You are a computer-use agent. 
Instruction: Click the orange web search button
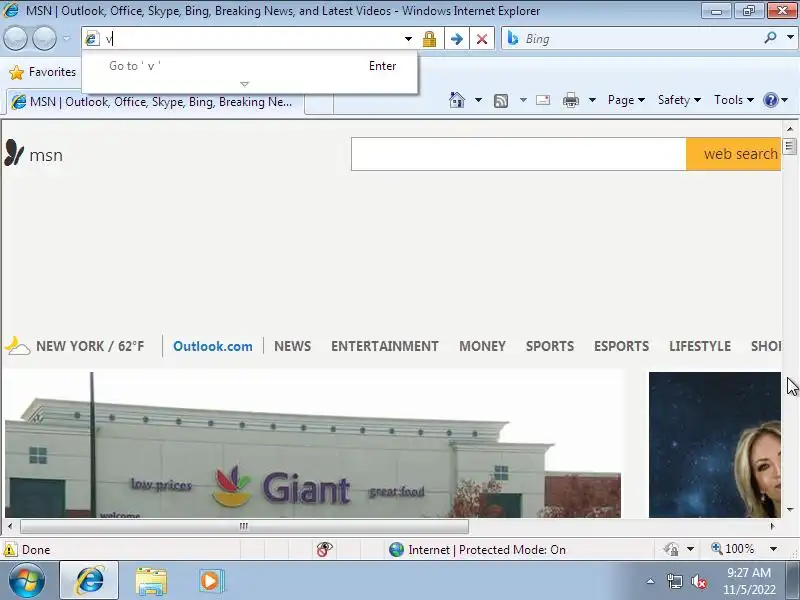tap(733, 154)
